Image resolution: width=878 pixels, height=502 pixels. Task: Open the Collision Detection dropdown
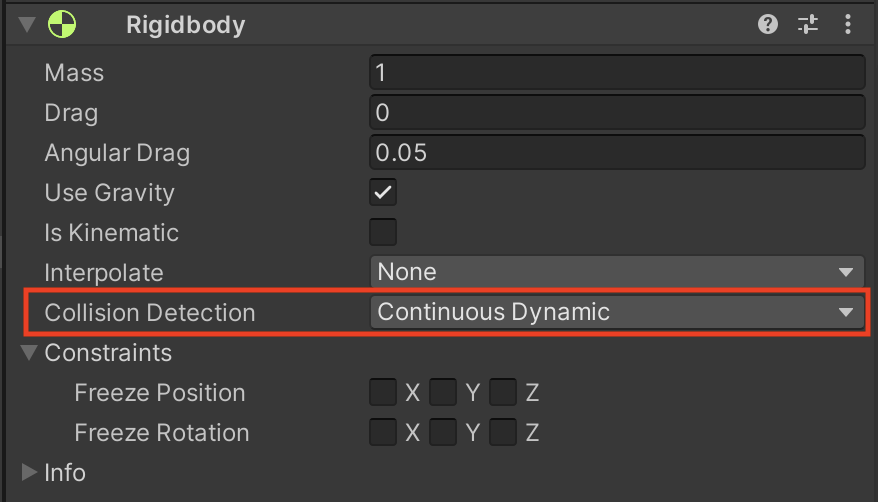coord(616,312)
